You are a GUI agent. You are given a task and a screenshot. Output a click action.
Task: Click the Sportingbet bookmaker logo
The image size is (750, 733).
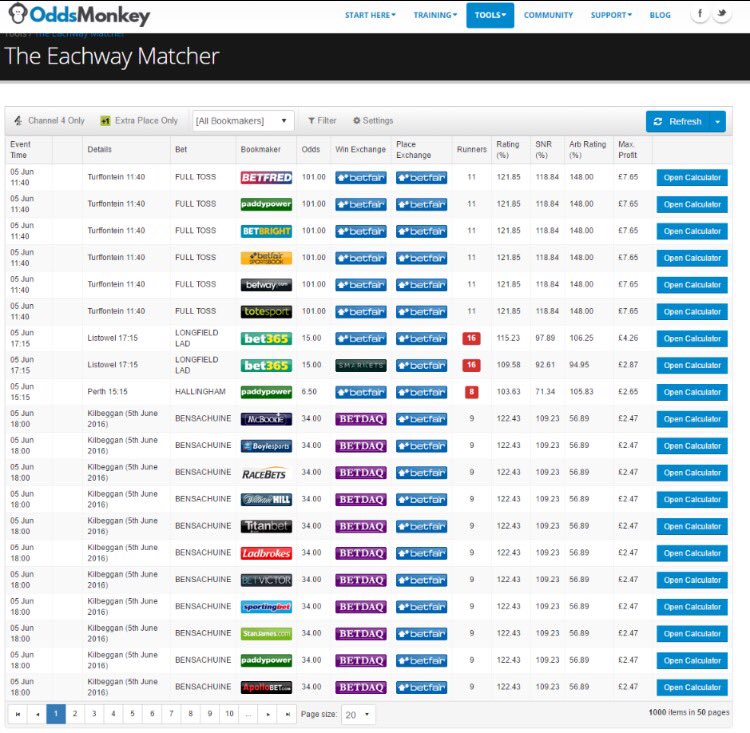pyautogui.click(x=266, y=607)
